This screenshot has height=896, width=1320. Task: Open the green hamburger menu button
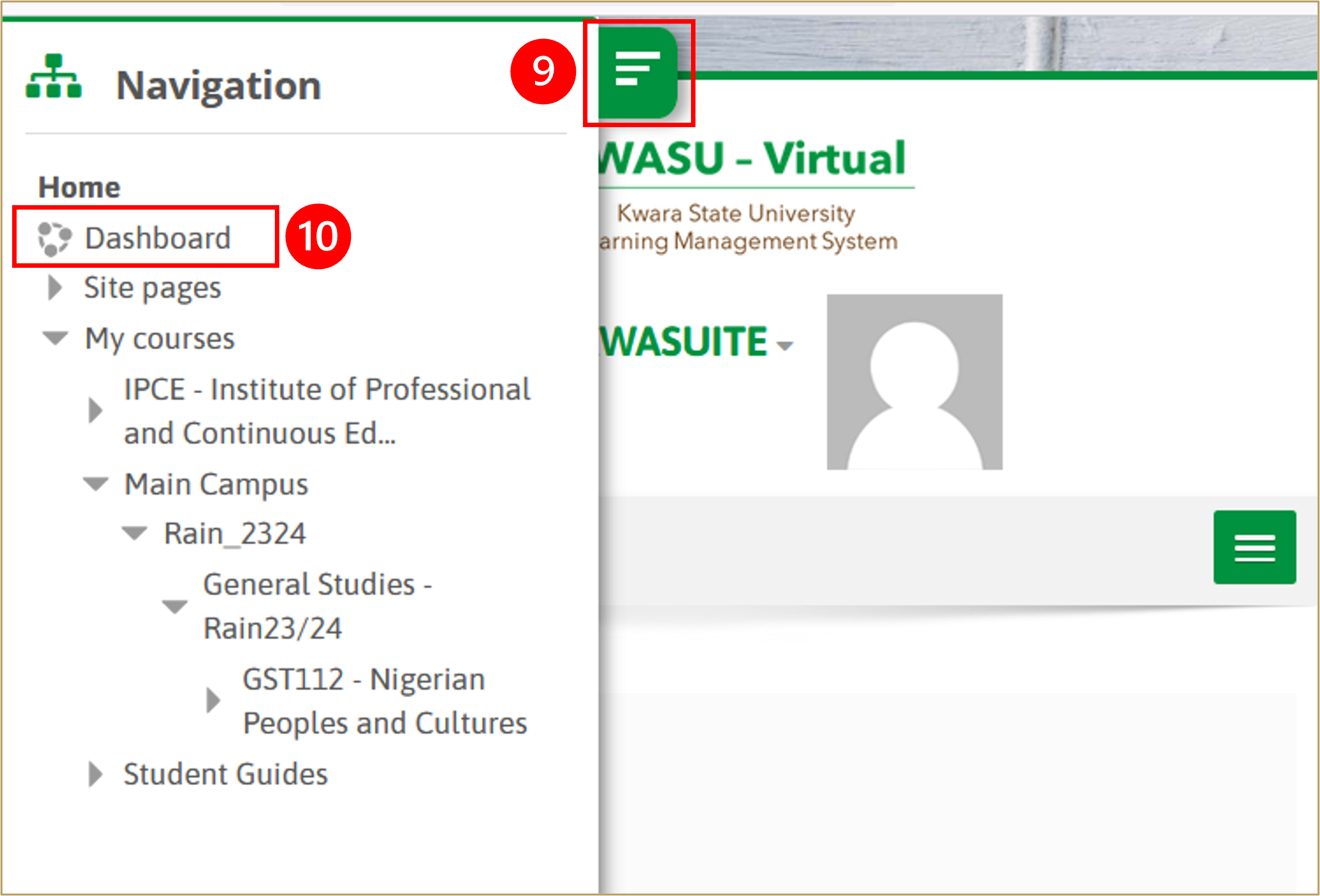pos(1254,547)
